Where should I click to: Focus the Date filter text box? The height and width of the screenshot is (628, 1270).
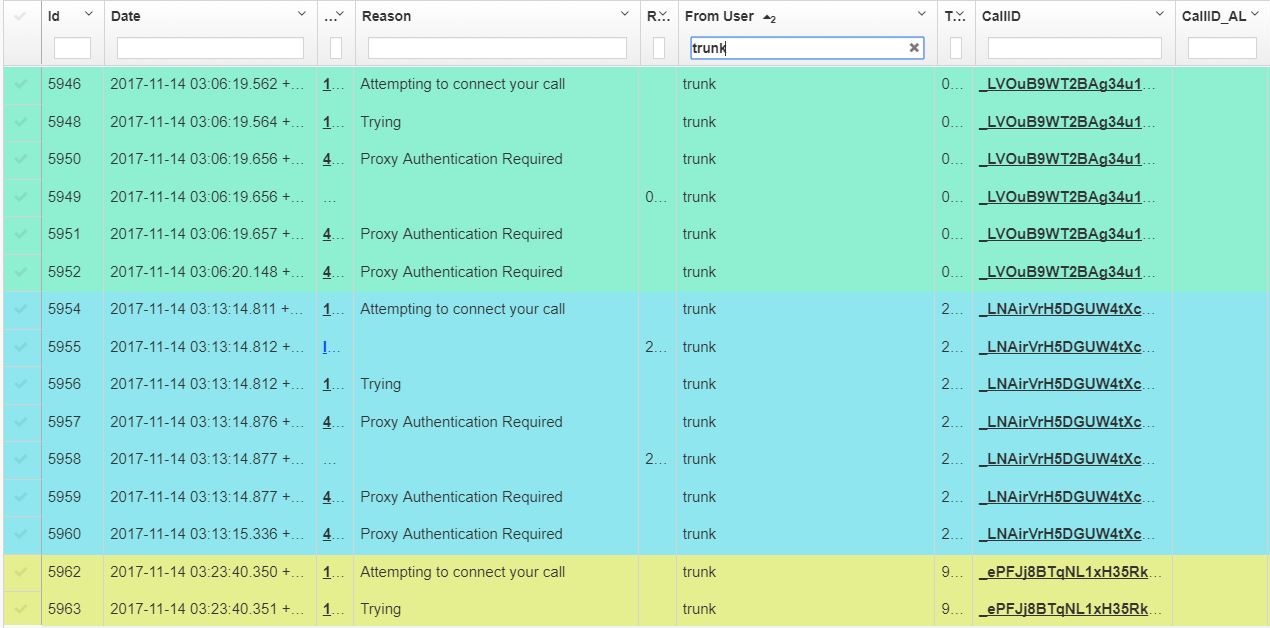[x=210, y=48]
